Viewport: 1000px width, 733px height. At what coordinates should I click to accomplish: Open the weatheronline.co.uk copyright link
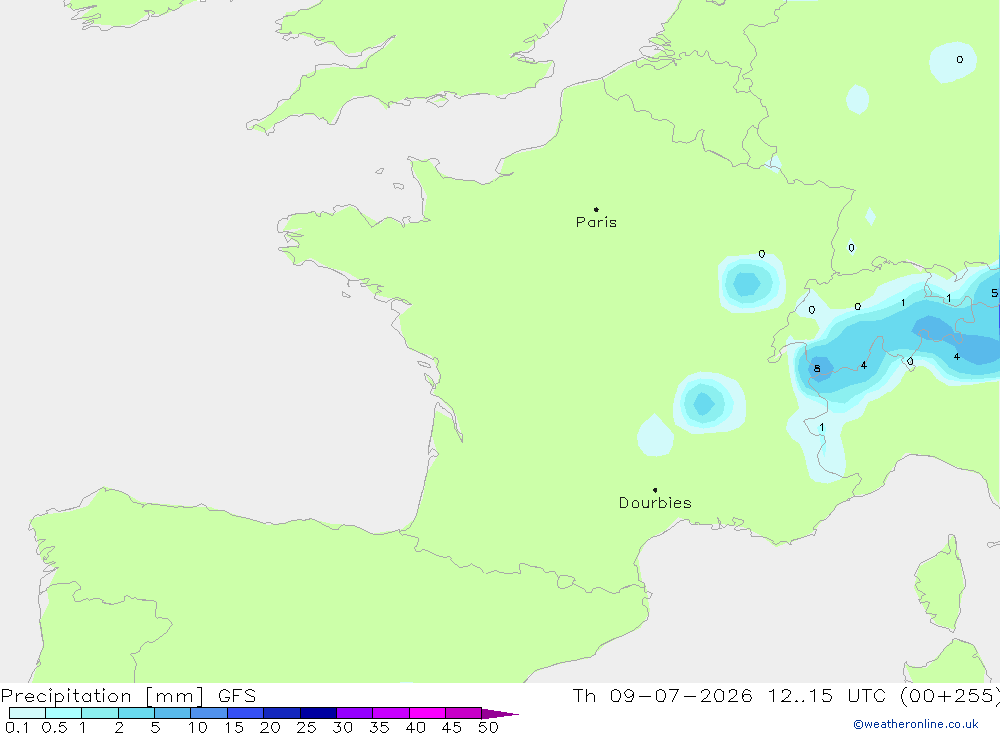tap(916, 724)
